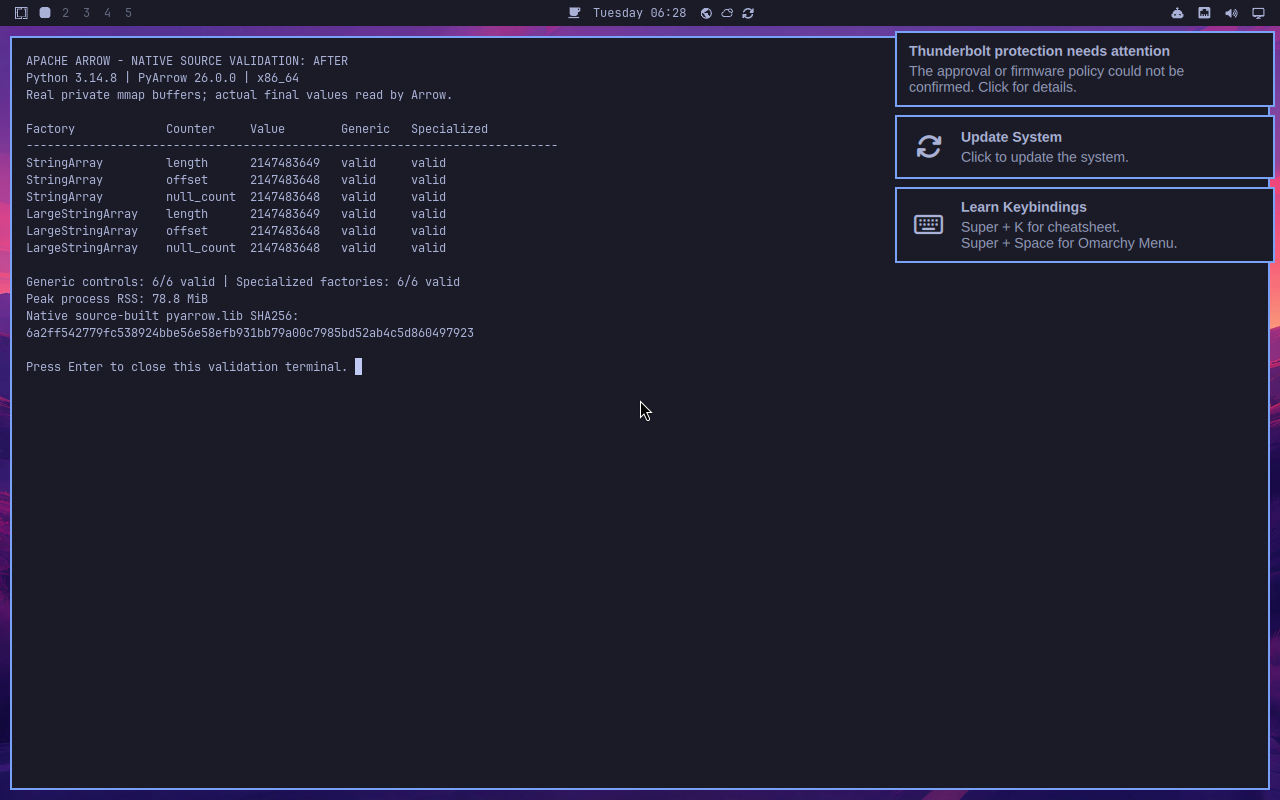
Task: Click the update sync icon in top bar
Action: (x=748, y=13)
